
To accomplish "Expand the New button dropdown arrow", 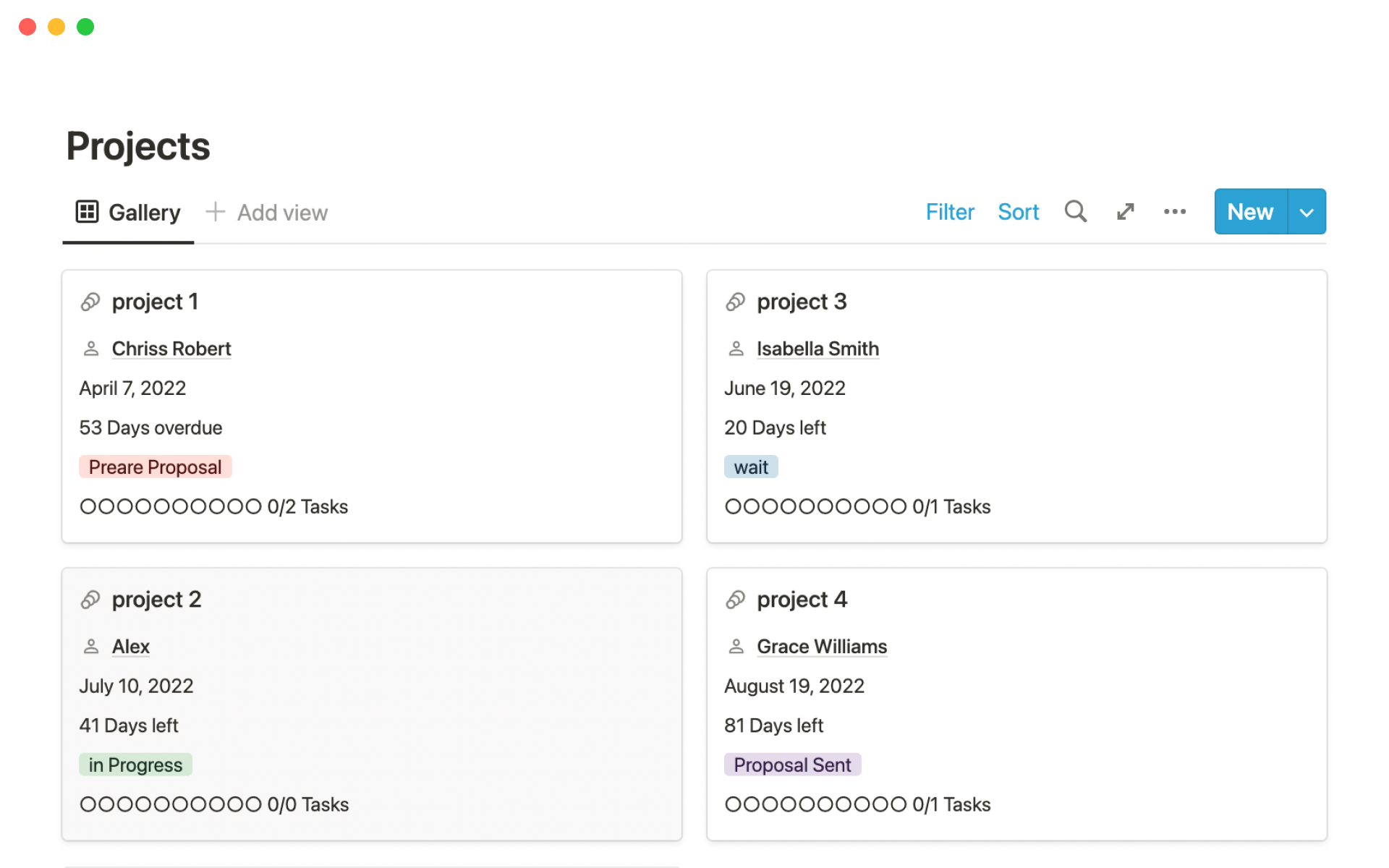I will [x=1307, y=212].
